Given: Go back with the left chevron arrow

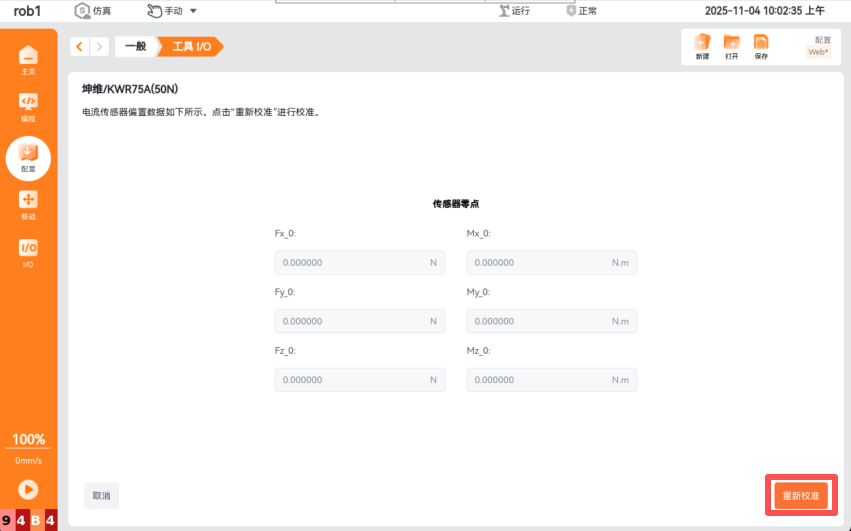Looking at the screenshot, I should (80, 47).
